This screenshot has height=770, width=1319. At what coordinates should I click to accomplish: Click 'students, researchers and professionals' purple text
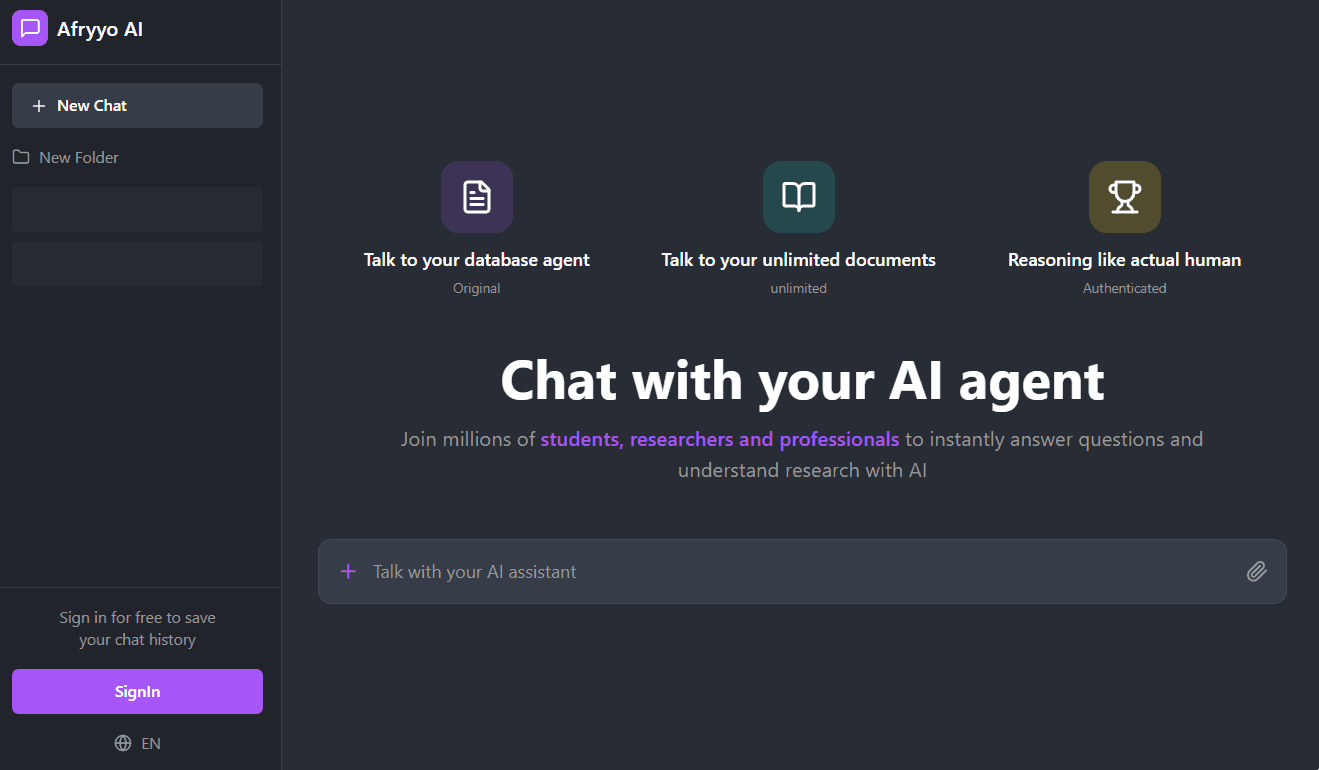720,439
